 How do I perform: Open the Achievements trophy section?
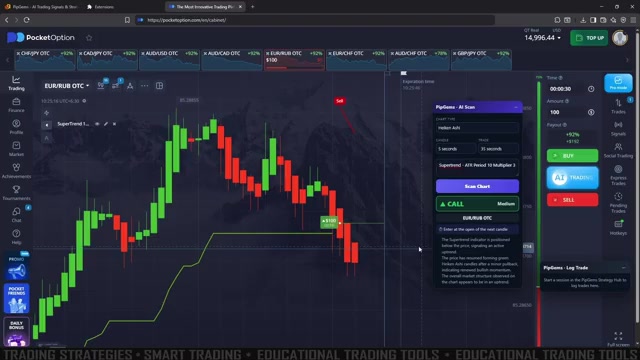[x=16, y=171]
